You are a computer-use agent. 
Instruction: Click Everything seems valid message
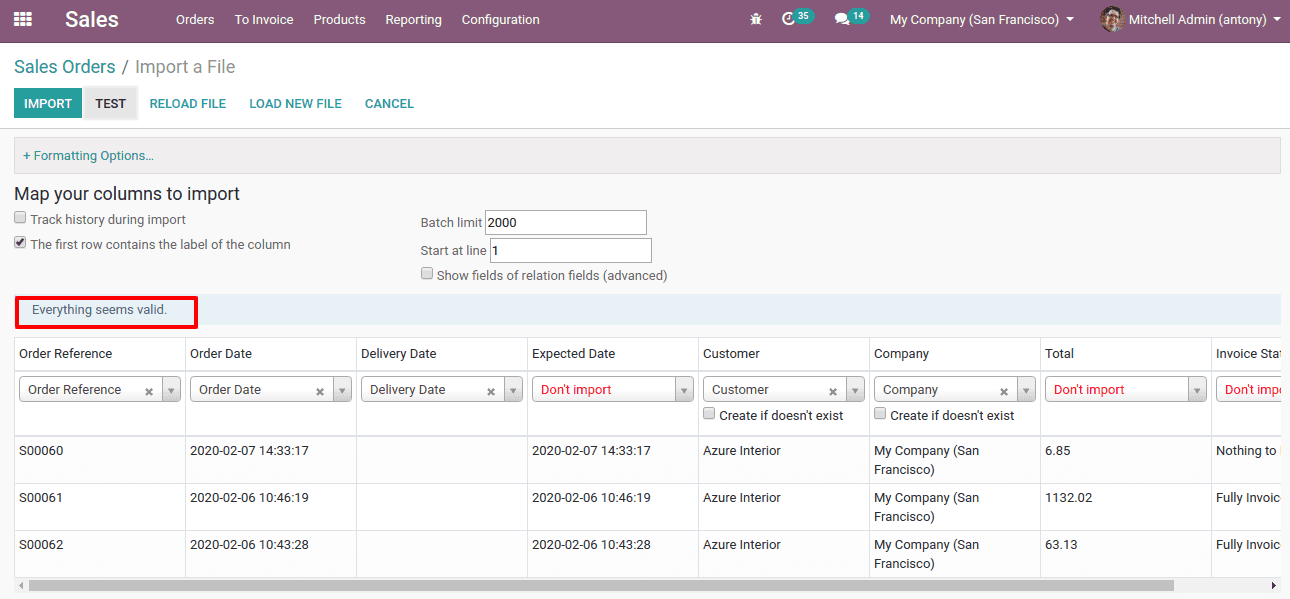coord(99,310)
